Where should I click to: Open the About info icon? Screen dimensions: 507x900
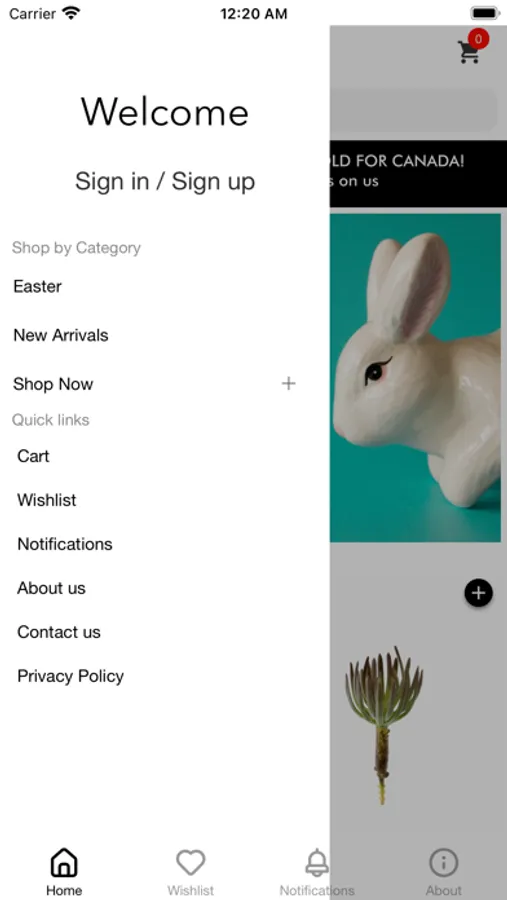coord(443,863)
